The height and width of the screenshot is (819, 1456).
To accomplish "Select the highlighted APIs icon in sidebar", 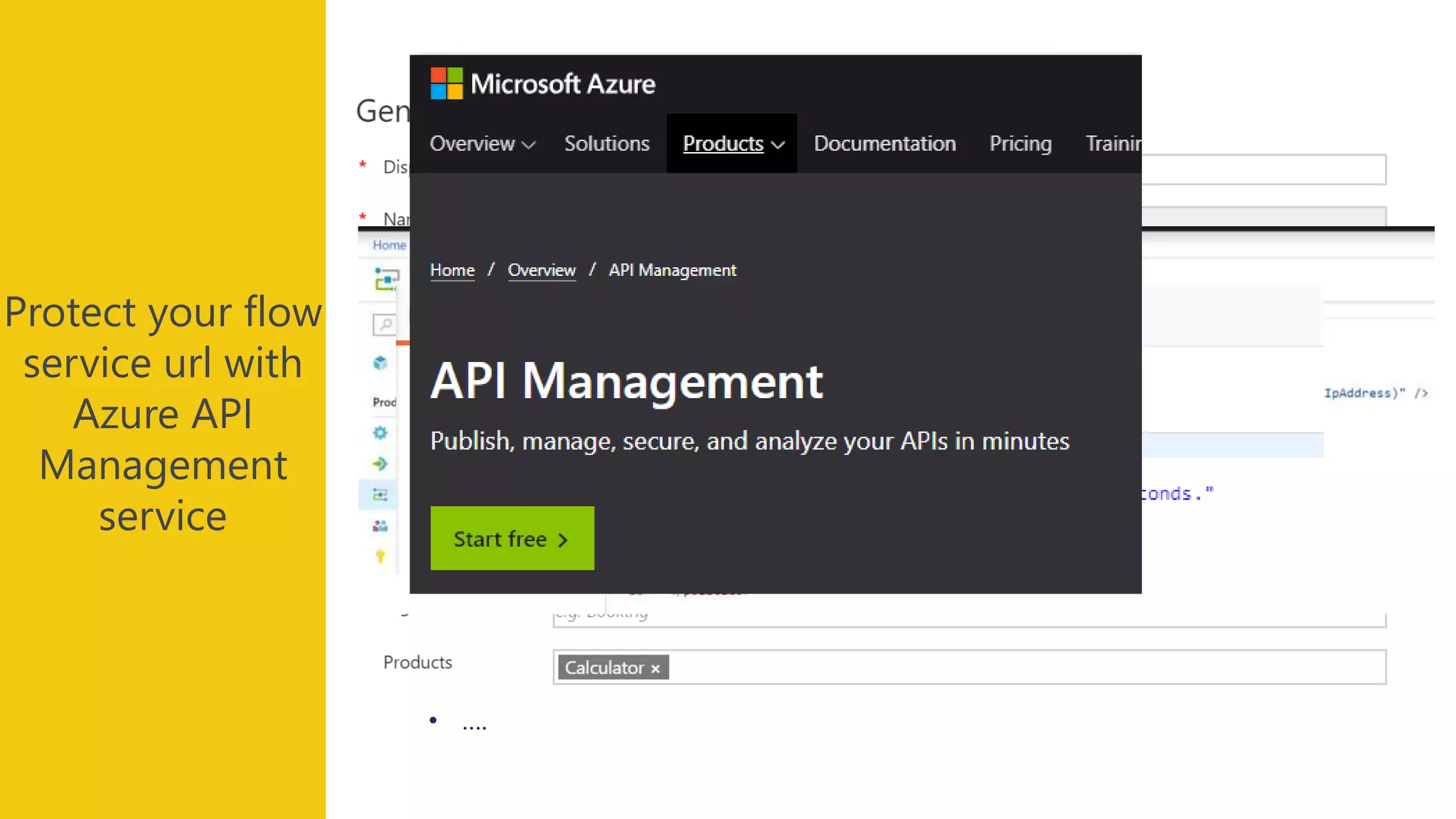I will pos(380,495).
